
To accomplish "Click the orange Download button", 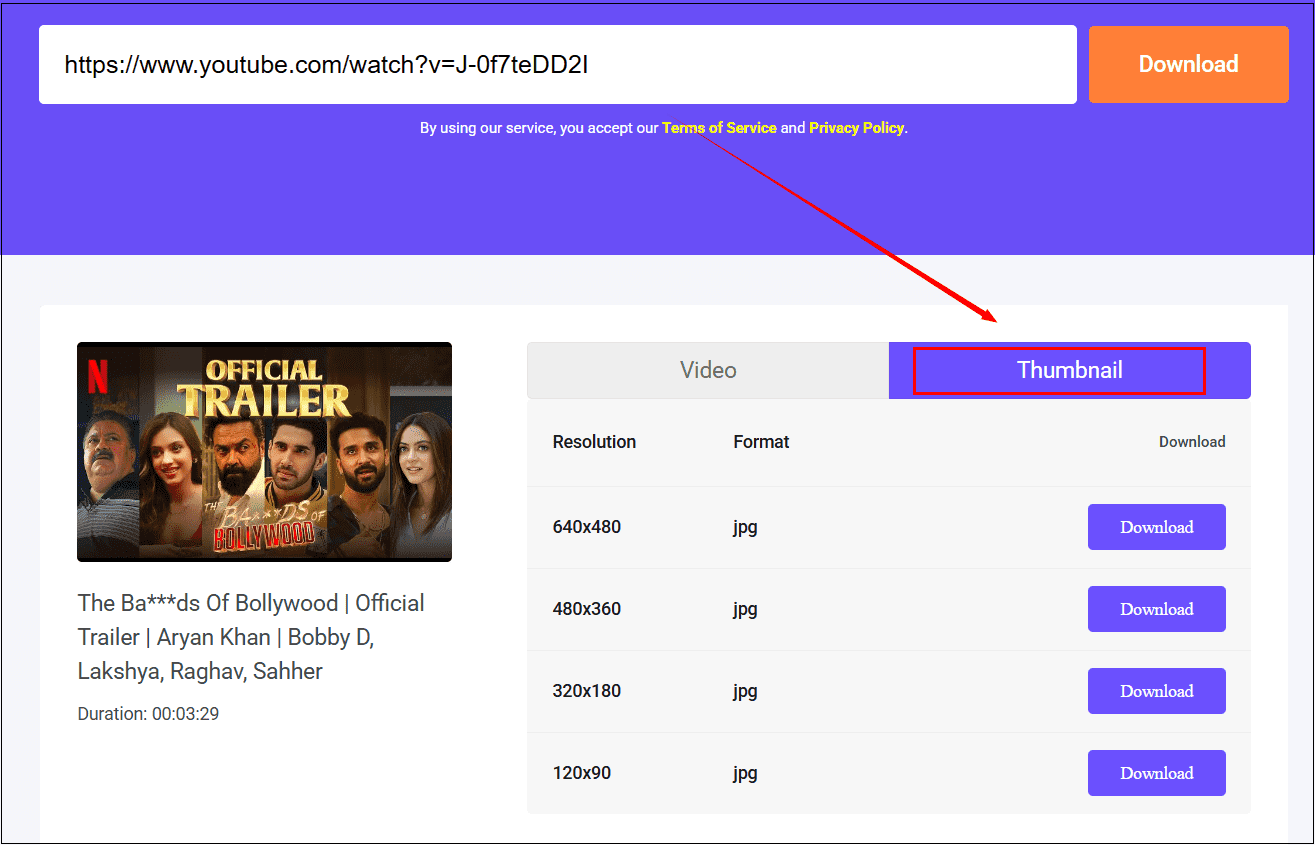I will (1189, 65).
